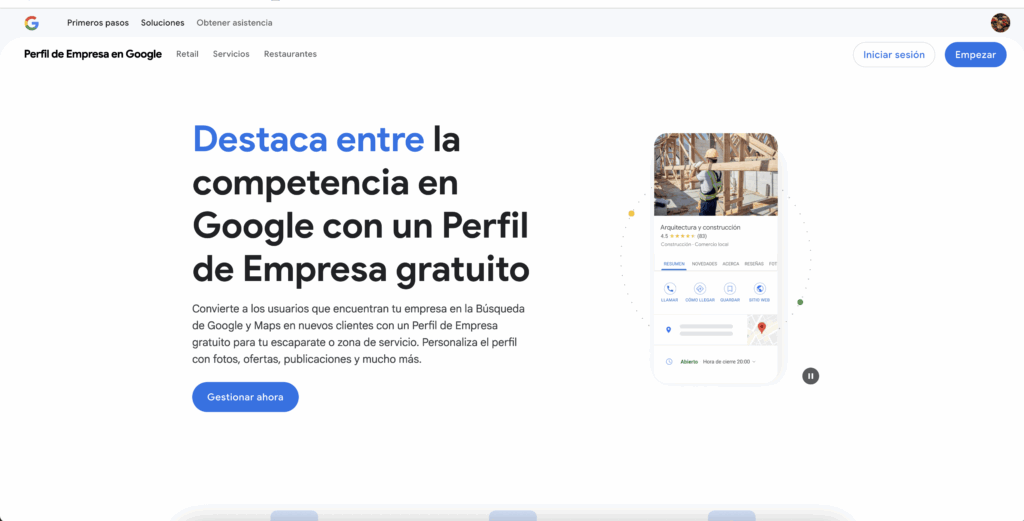Switch to the Novedades tab

[704, 264]
